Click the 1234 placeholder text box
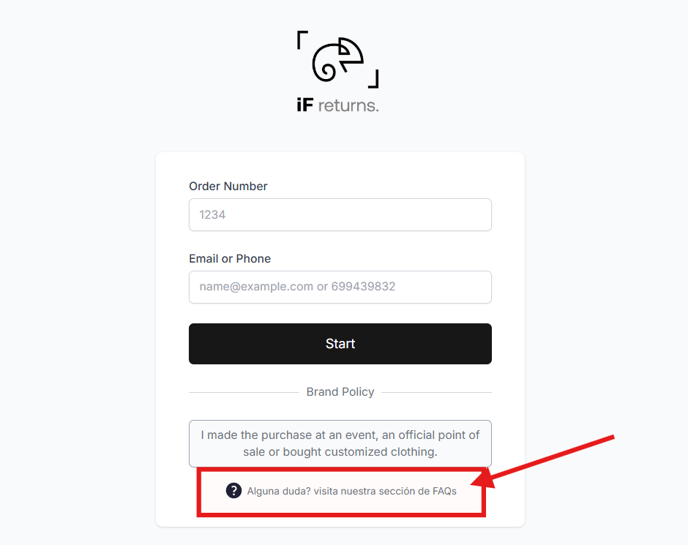This screenshot has width=688, height=545. pyautogui.click(x=340, y=215)
